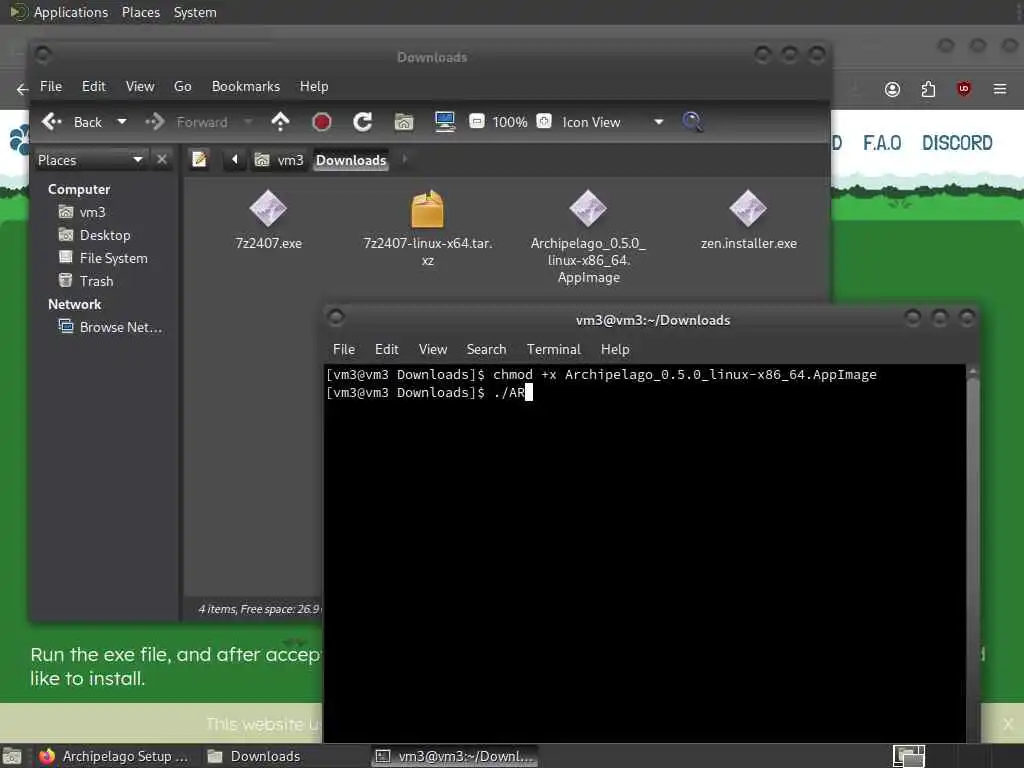
Task: Open the Computer toolbar icon
Action: coord(445,122)
